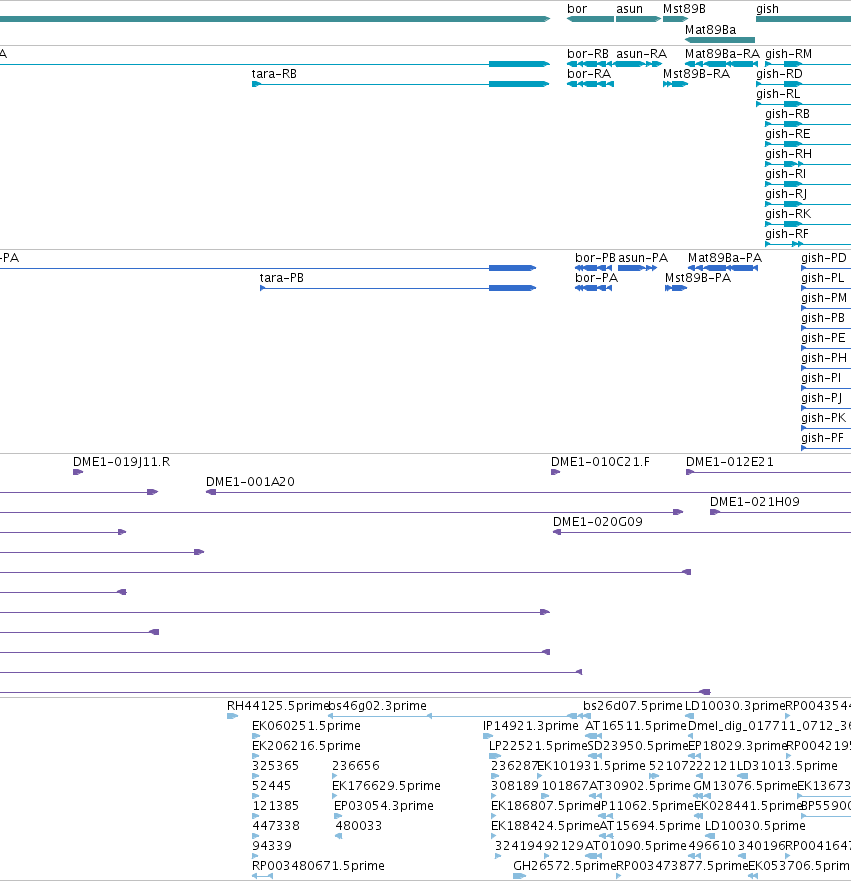851x881 pixels.
Task: Click the 447338 EST label
Action: (x=276, y=826)
